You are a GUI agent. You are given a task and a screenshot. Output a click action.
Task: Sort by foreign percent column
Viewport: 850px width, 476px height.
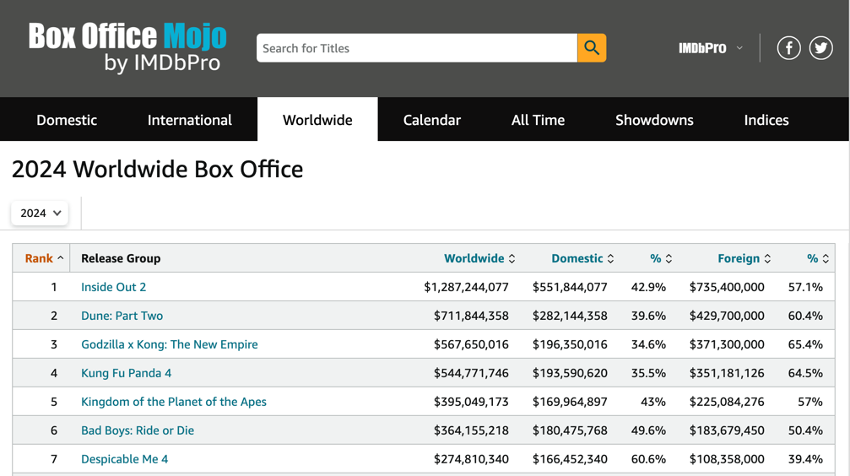pos(817,258)
